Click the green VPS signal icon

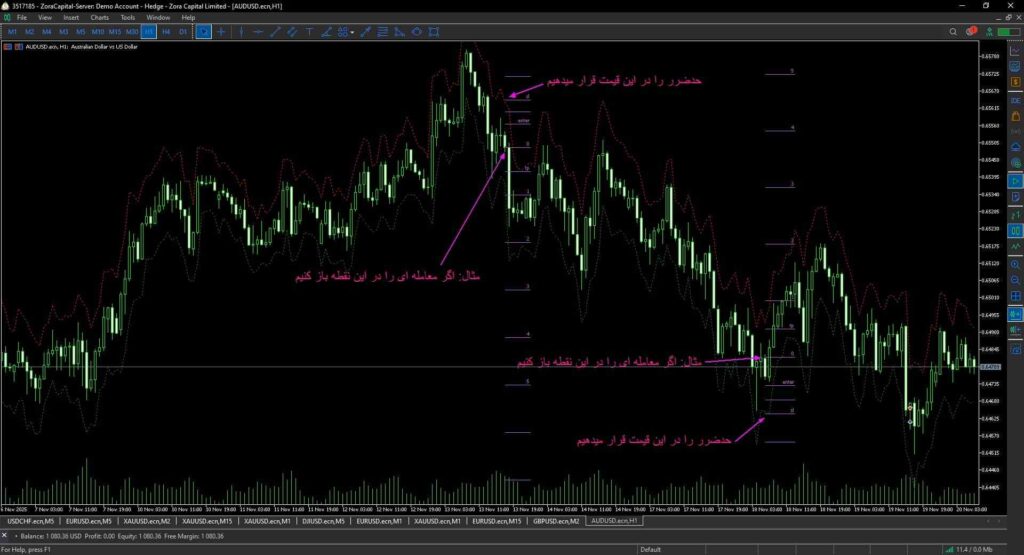pyautogui.click(x=990, y=31)
